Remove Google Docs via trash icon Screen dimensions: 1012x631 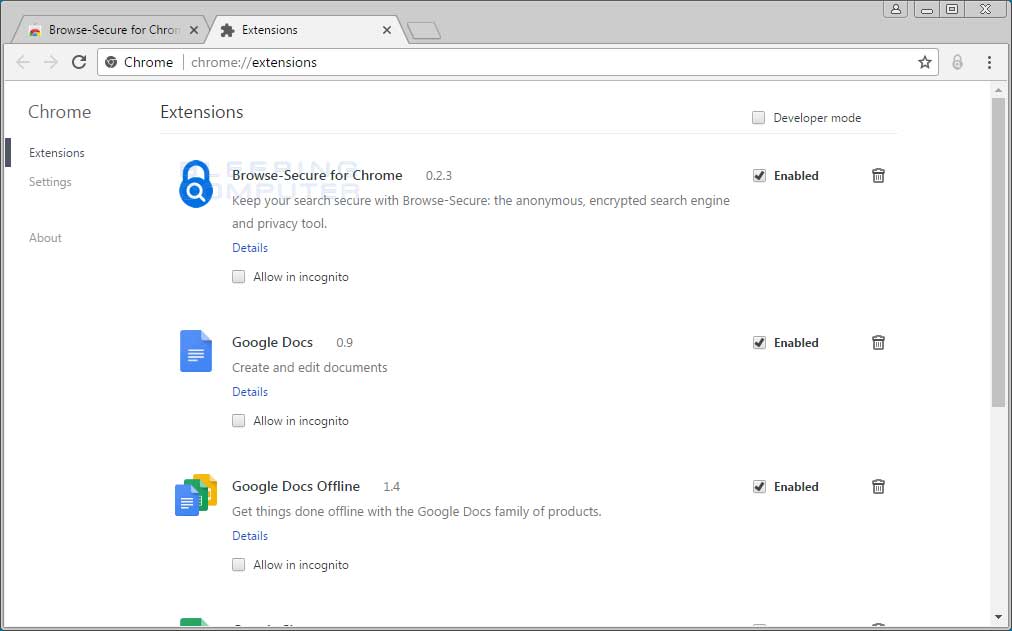tap(878, 343)
